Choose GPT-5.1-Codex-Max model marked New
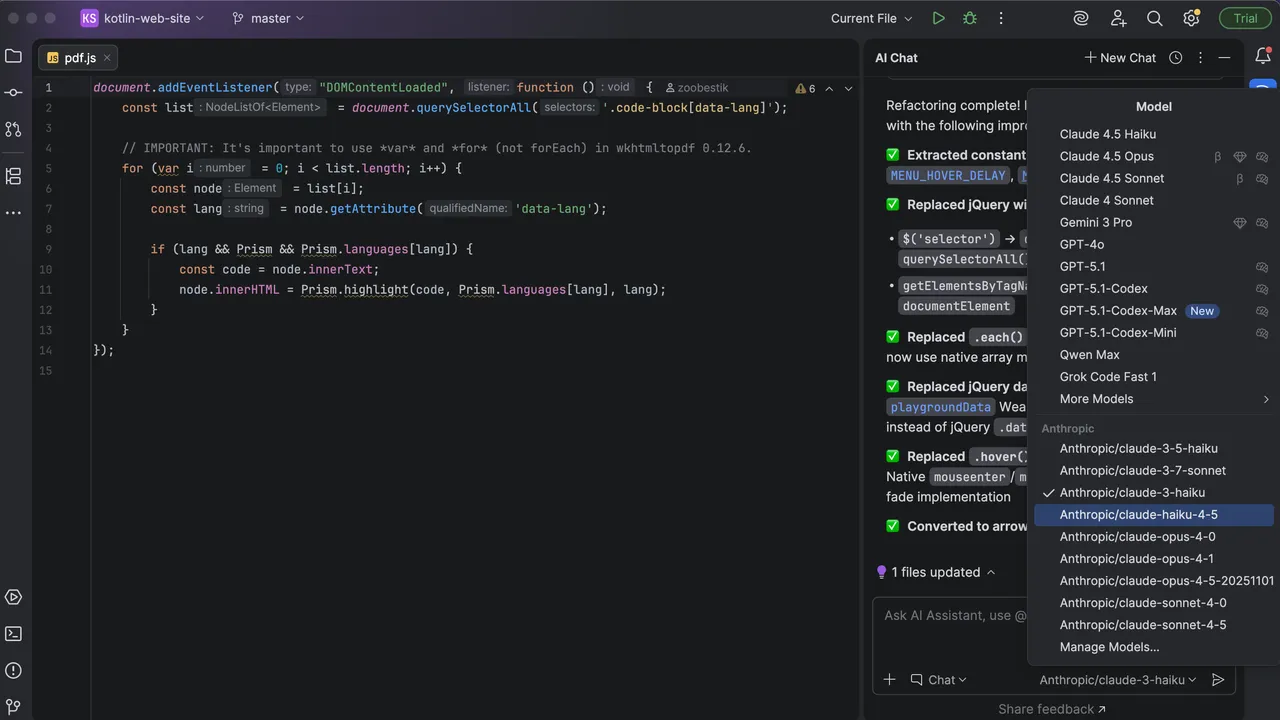 pos(1154,311)
